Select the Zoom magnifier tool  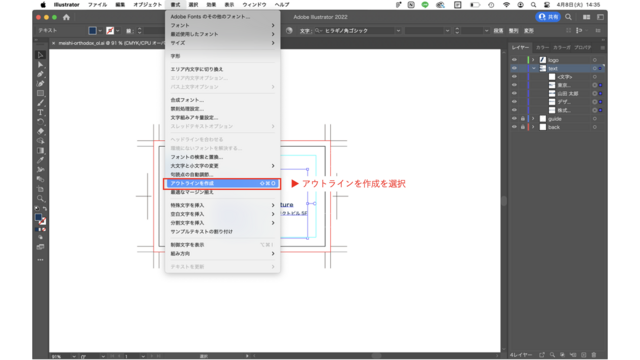(40, 198)
